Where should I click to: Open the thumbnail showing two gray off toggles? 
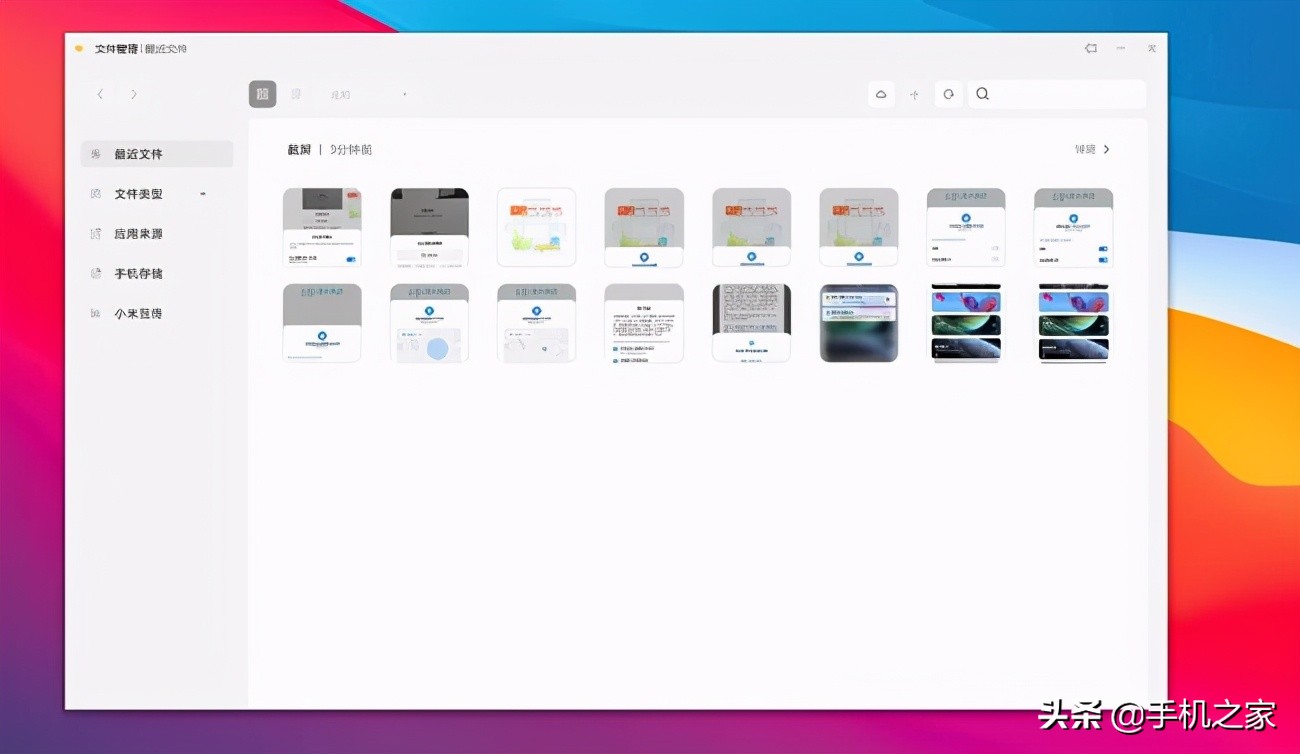[966, 228]
